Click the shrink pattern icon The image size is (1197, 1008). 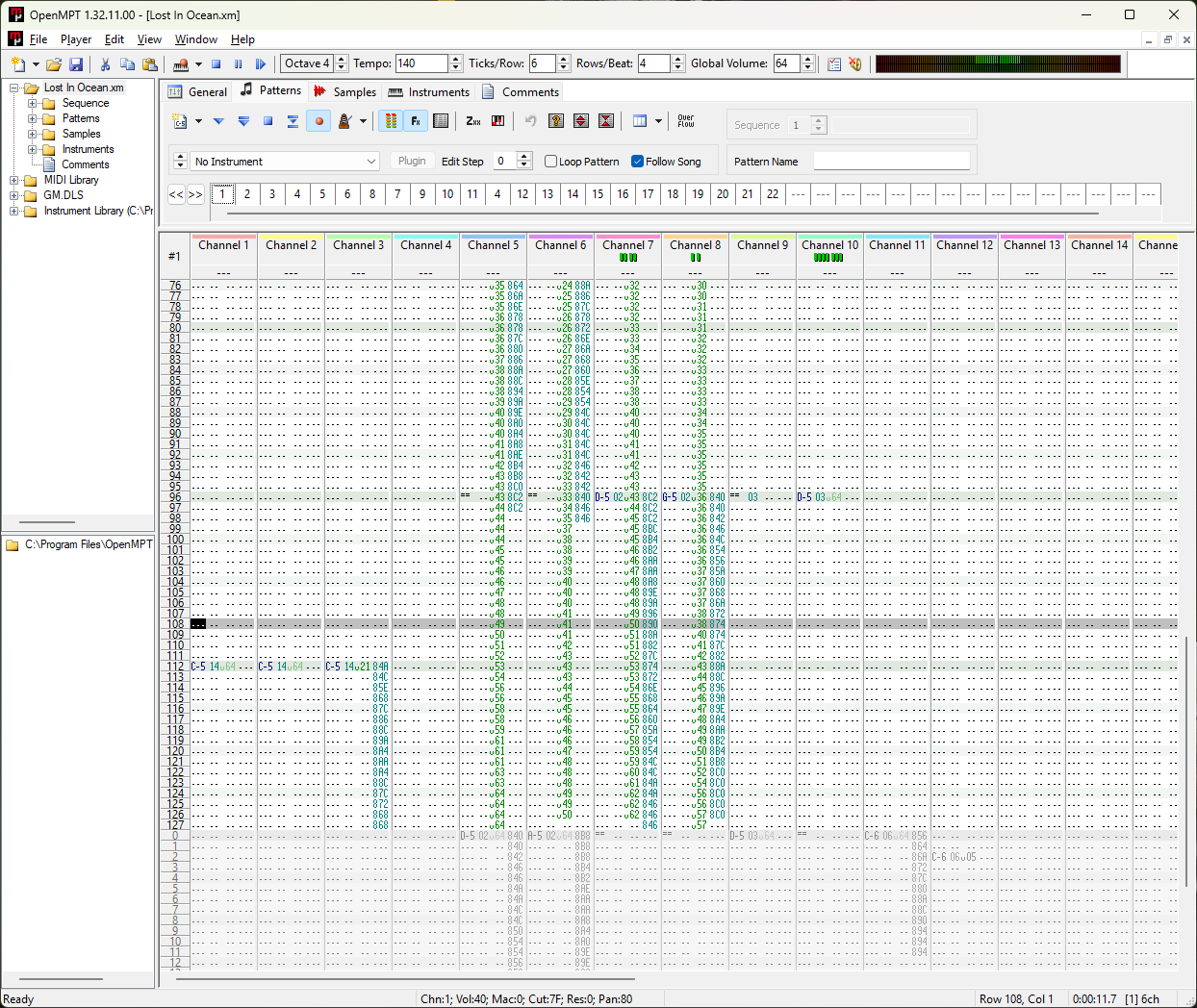point(606,121)
